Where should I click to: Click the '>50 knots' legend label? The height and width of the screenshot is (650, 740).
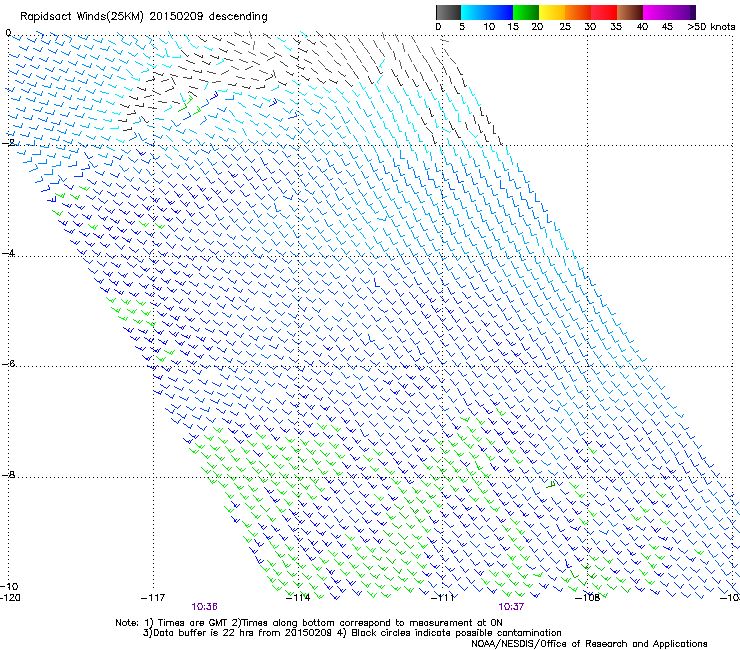coord(711,27)
